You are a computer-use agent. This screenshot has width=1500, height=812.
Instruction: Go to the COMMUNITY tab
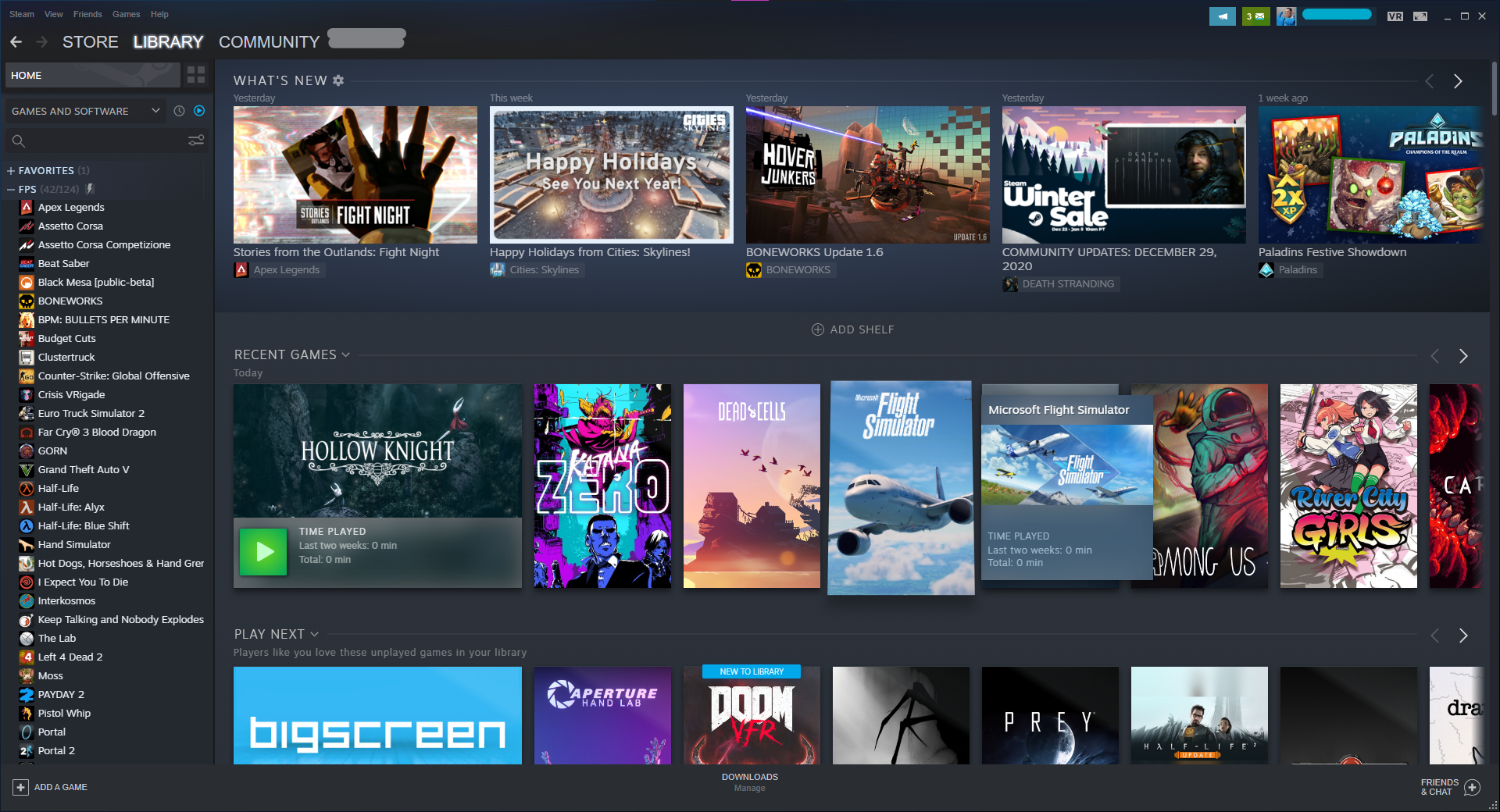click(269, 42)
